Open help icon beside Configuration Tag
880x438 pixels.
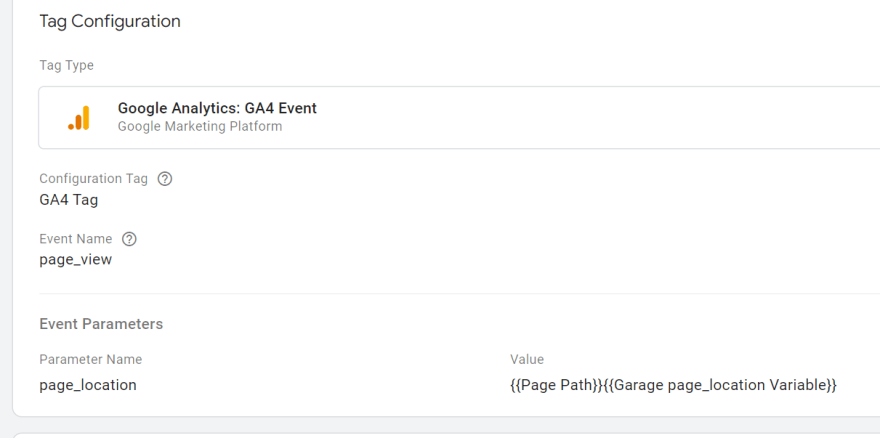pyautogui.click(x=164, y=179)
